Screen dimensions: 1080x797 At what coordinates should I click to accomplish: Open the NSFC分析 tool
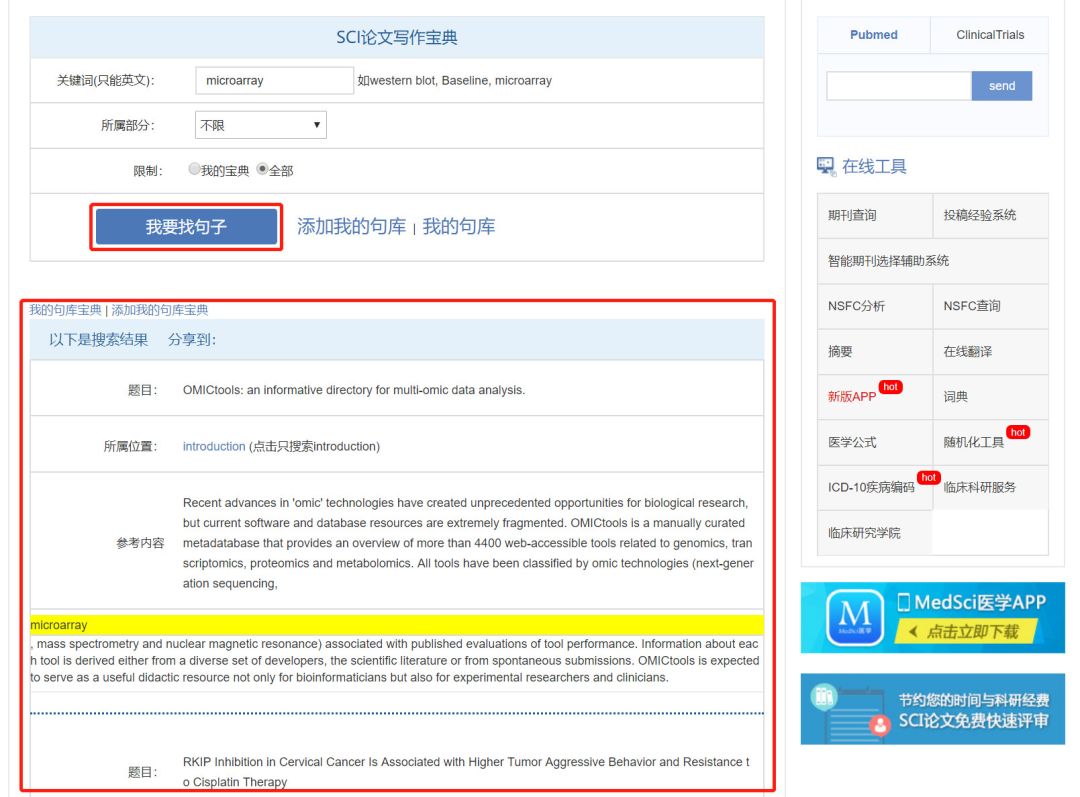point(856,306)
